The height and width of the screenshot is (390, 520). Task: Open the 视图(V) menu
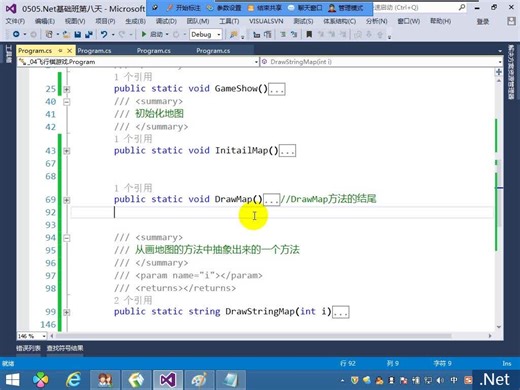click(75, 21)
